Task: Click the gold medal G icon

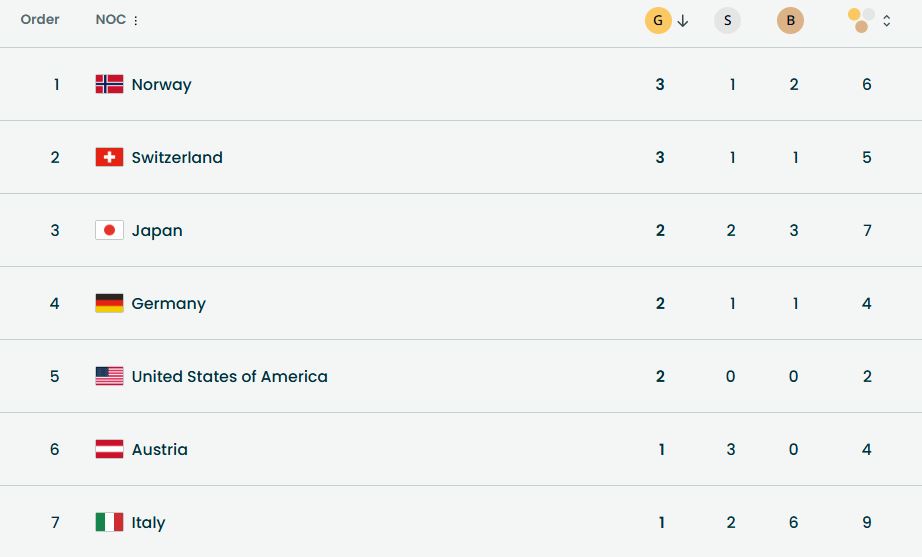Action: click(658, 21)
